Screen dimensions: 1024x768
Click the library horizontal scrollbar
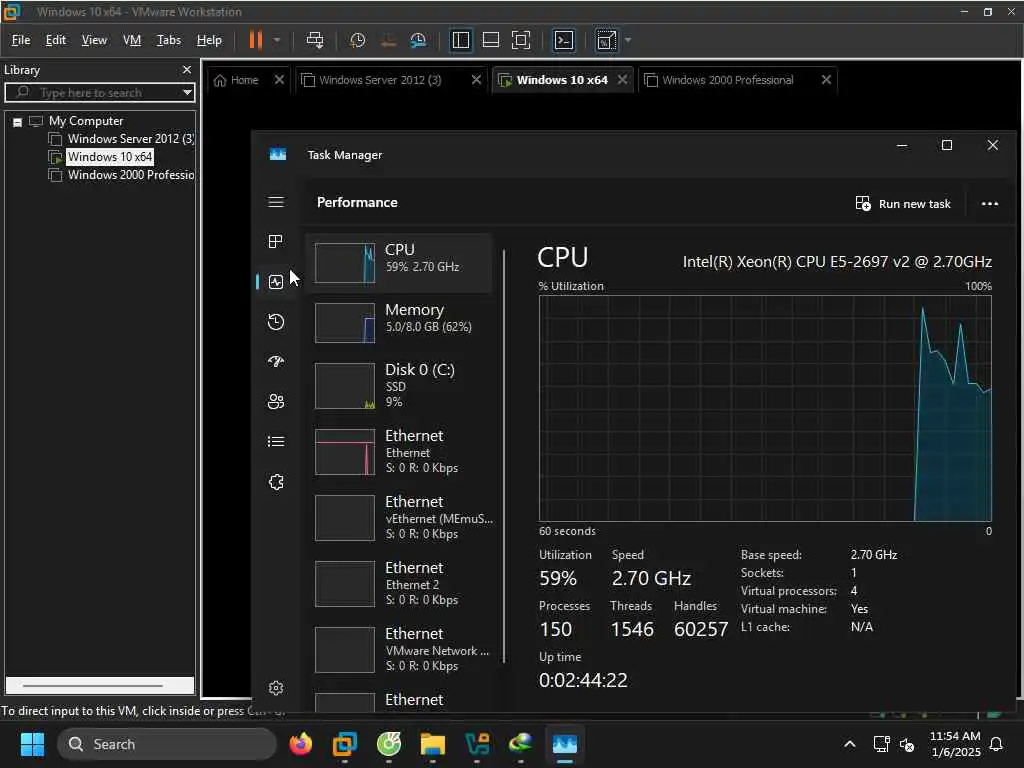click(x=92, y=686)
